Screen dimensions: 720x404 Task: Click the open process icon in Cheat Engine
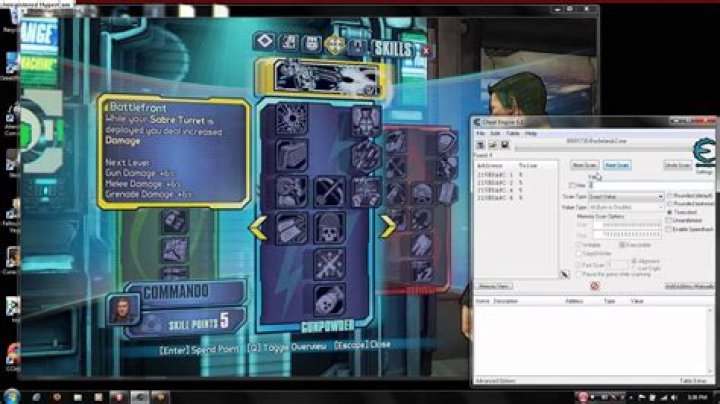click(480, 145)
